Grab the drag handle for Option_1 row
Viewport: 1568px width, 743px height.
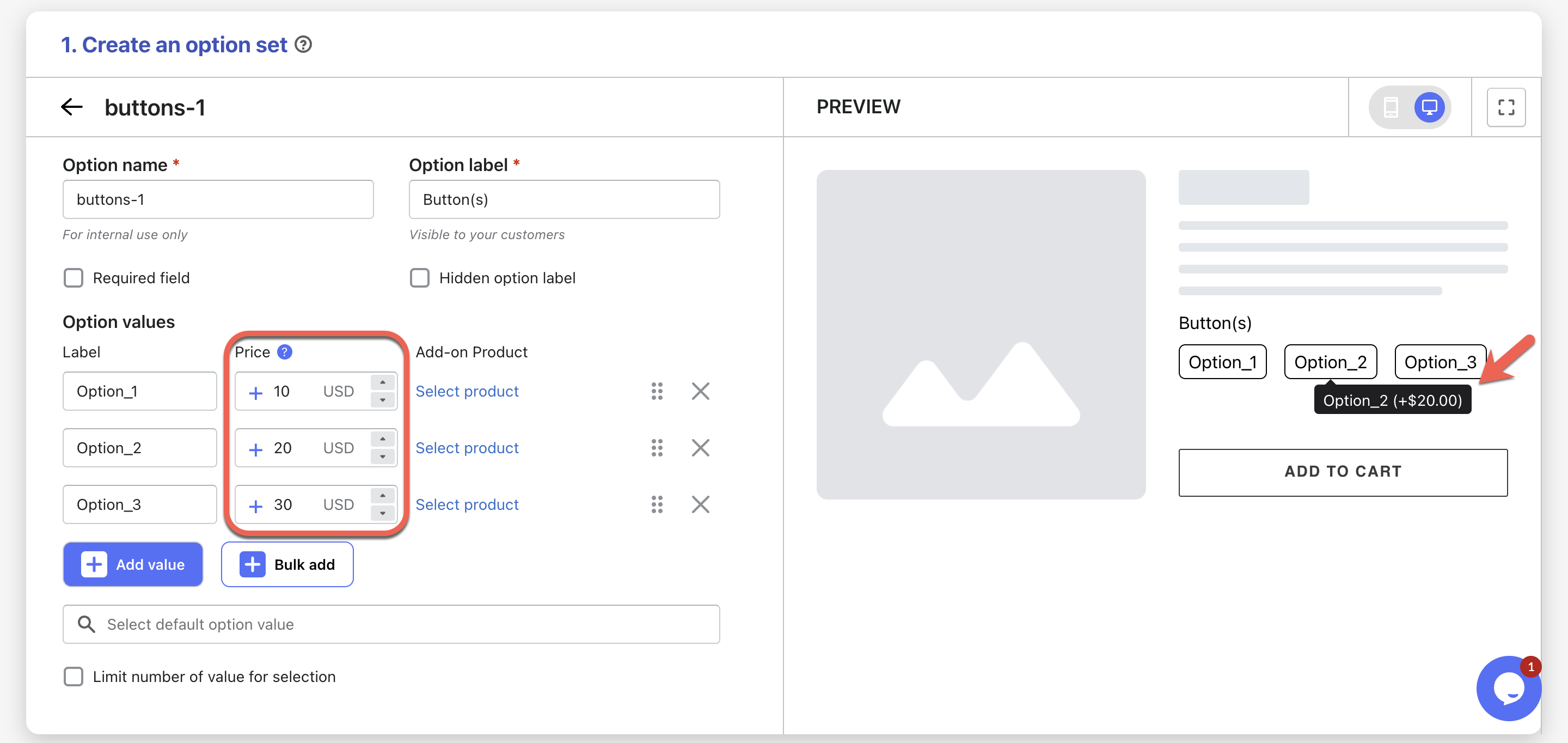(x=657, y=391)
